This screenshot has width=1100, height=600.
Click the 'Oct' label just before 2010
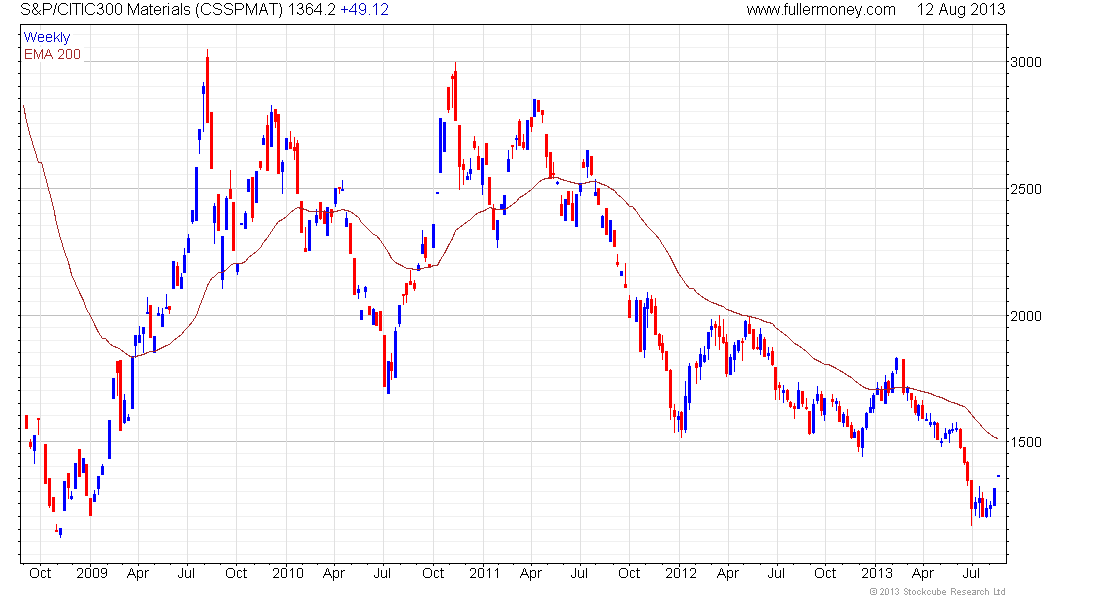tap(236, 573)
